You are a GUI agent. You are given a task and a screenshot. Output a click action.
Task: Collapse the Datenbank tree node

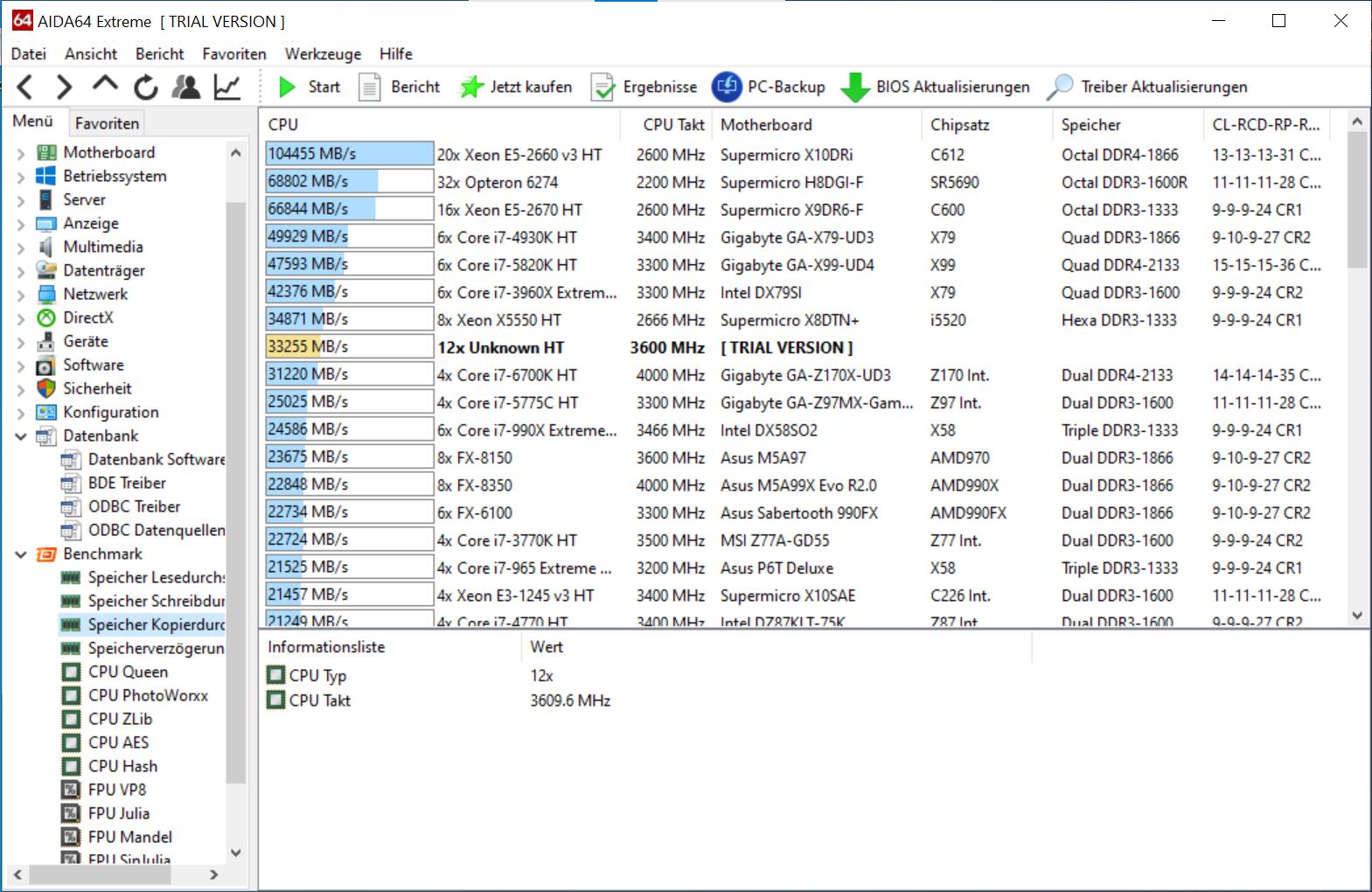pyautogui.click(x=20, y=436)
